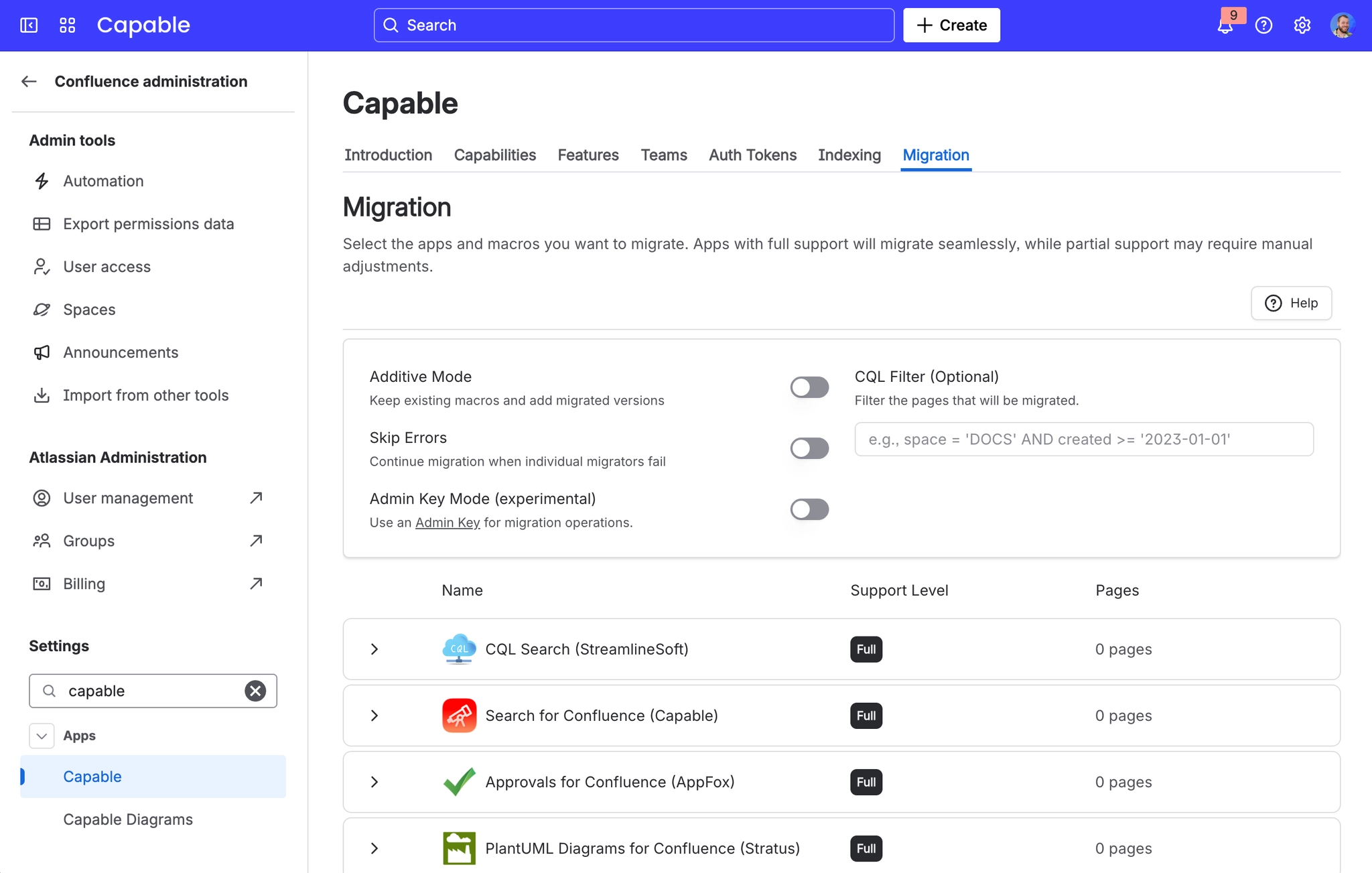1372x873 pixels.
Task: Click the Export permissions data icon
Action: click(42, 223)
